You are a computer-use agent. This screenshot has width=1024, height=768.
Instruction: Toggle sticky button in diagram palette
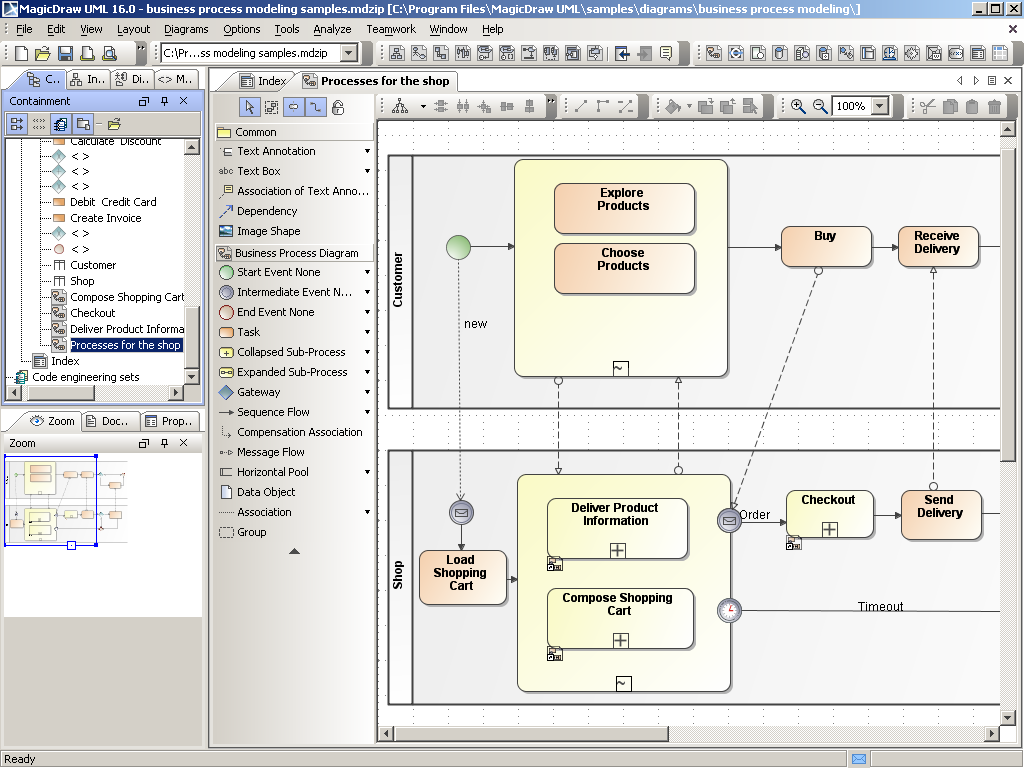click(294, 107)
